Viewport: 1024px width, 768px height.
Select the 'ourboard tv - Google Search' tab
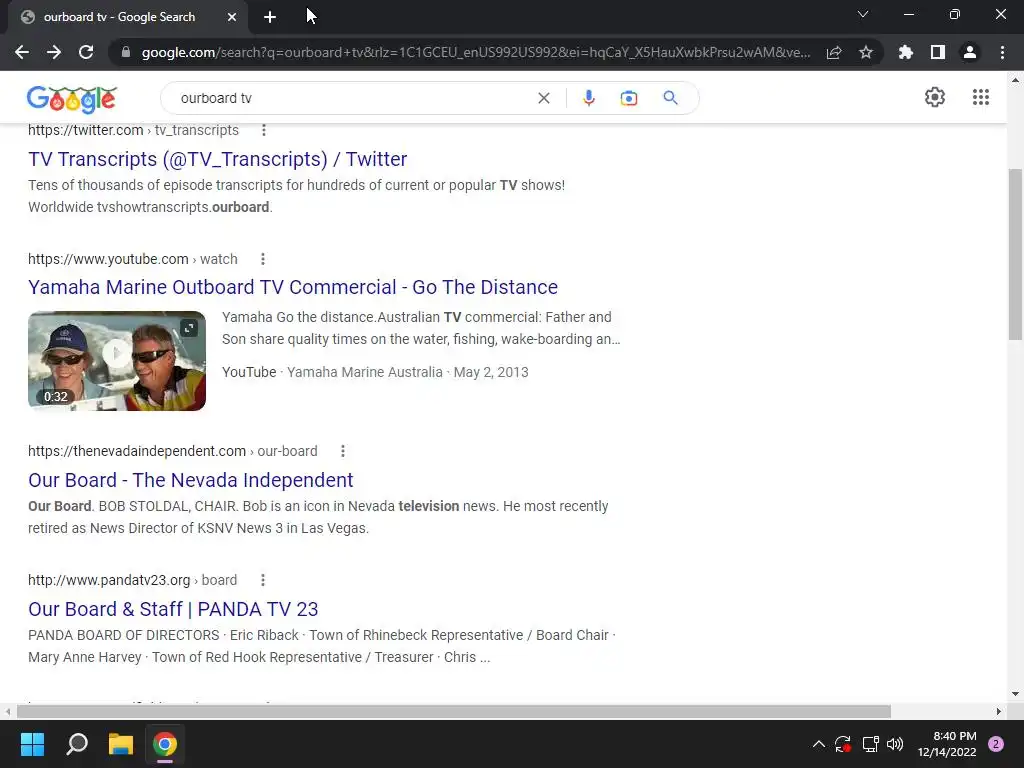[128, 17]
